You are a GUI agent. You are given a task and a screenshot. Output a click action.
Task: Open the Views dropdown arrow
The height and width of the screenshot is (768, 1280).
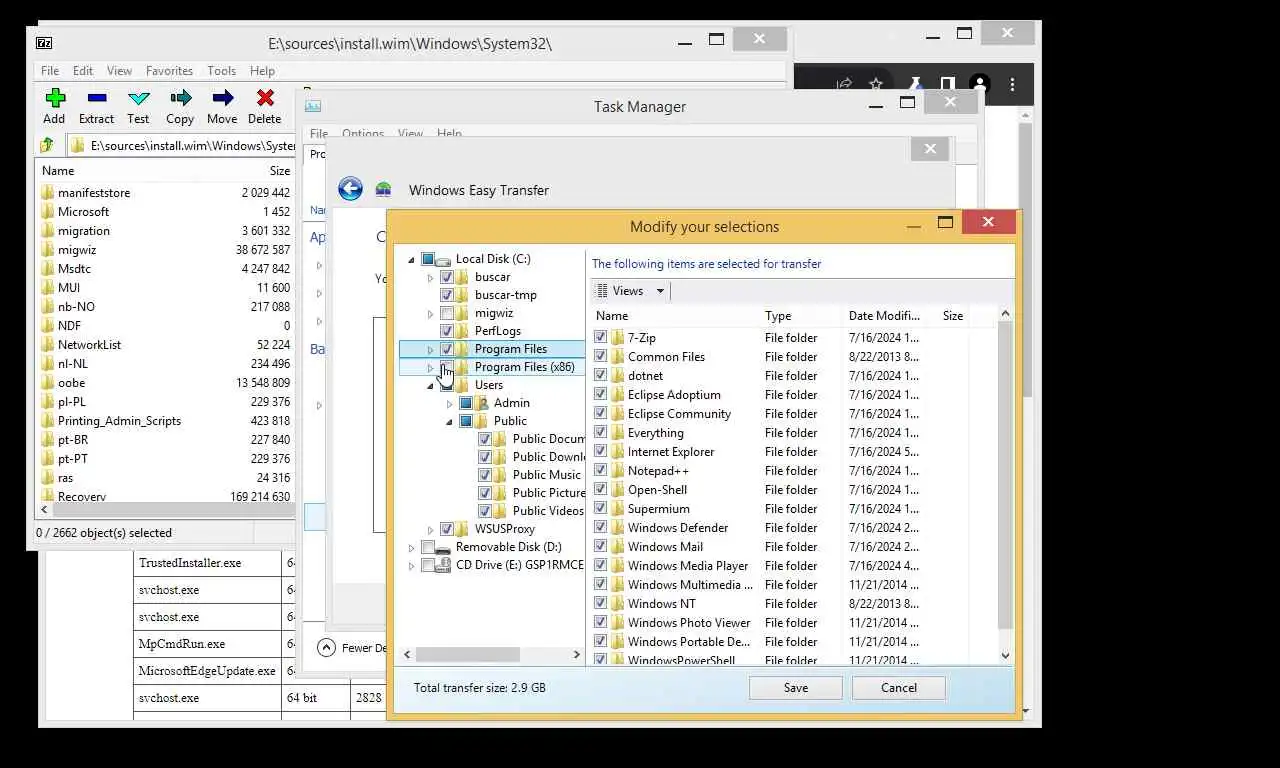coord(660,291)
